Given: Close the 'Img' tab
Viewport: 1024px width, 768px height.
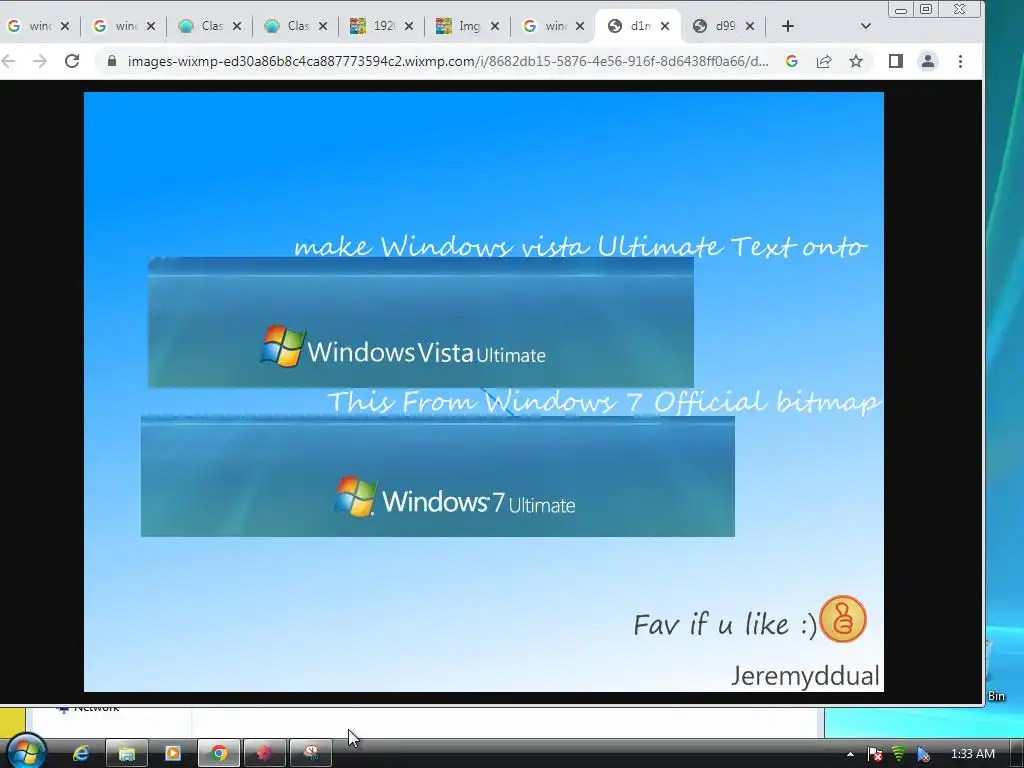Looking at the screenshot, I should [494, 26].
